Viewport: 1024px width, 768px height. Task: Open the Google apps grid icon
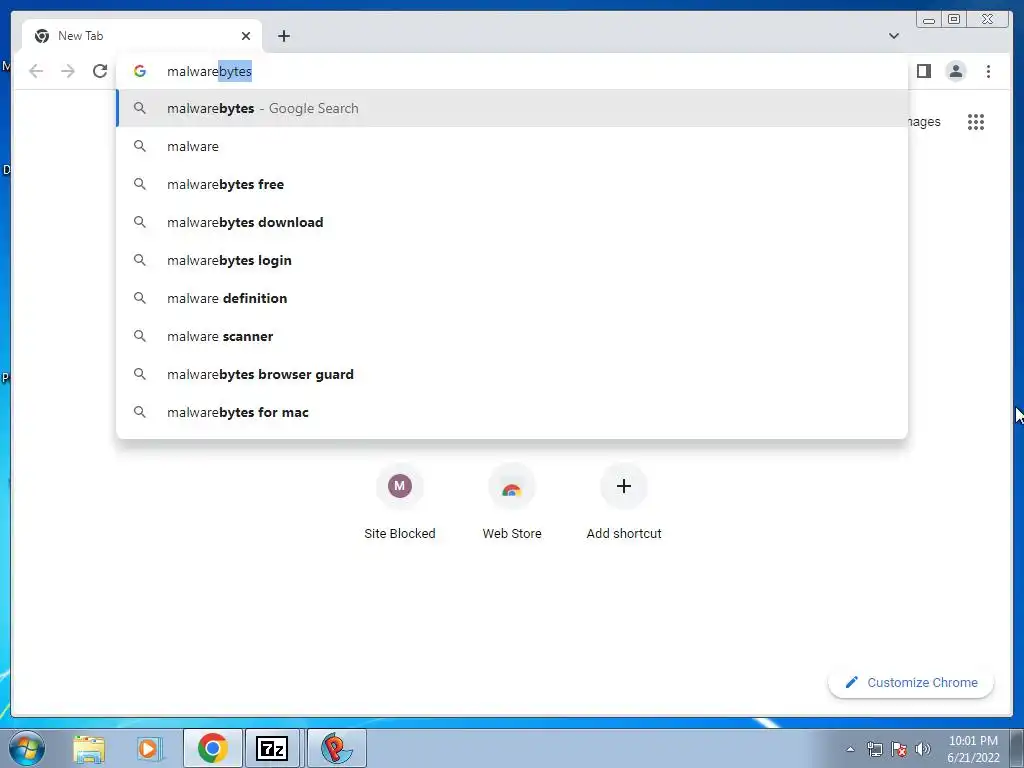coord(976,122)
